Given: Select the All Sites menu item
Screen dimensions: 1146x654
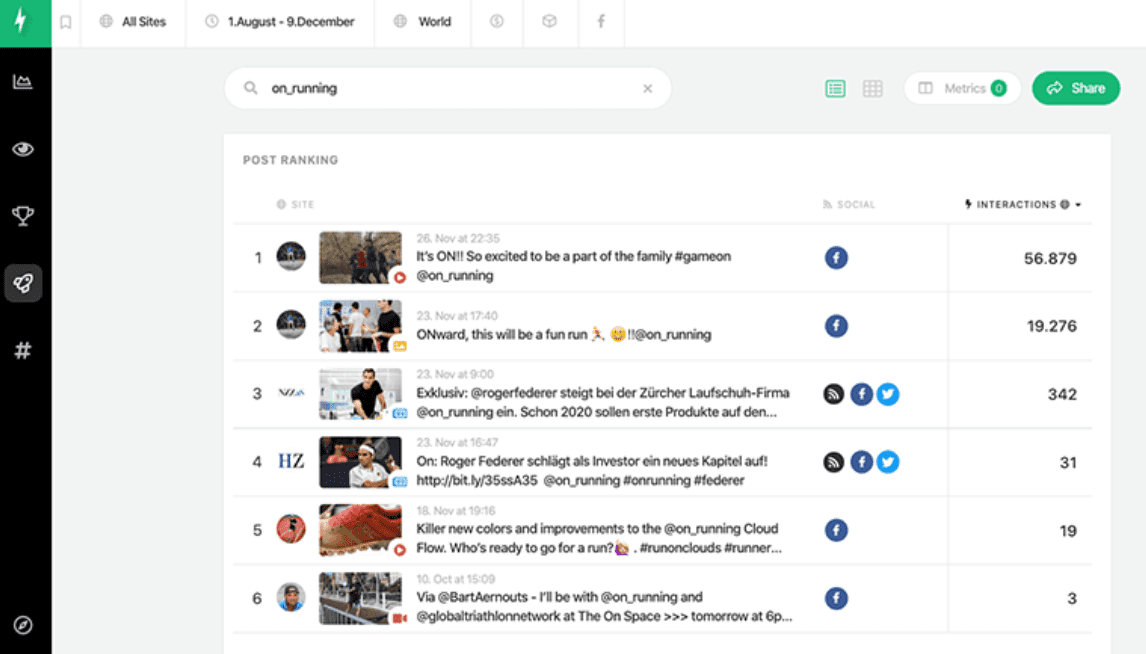Looking at the screenshot, I should [x=133, y=22].
